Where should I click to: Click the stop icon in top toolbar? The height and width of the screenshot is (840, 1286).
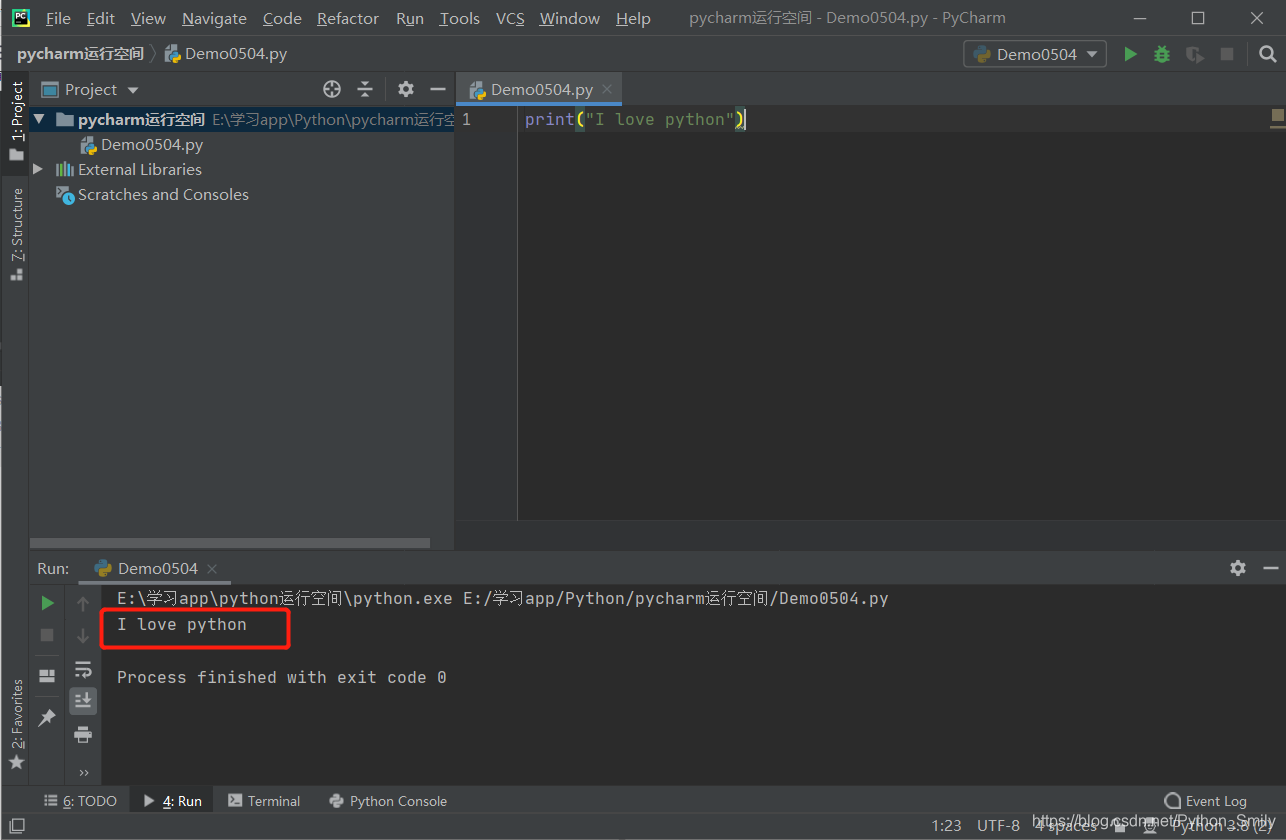click(1227, 54)
